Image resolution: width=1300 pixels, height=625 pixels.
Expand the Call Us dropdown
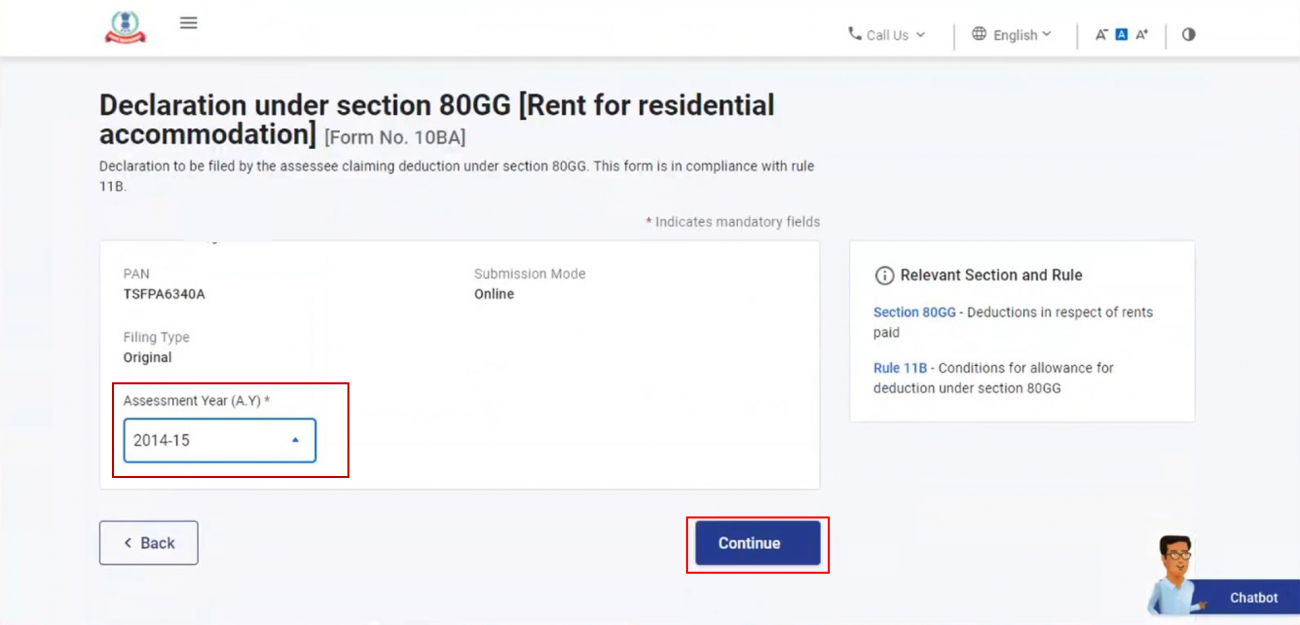coord(889,34)
